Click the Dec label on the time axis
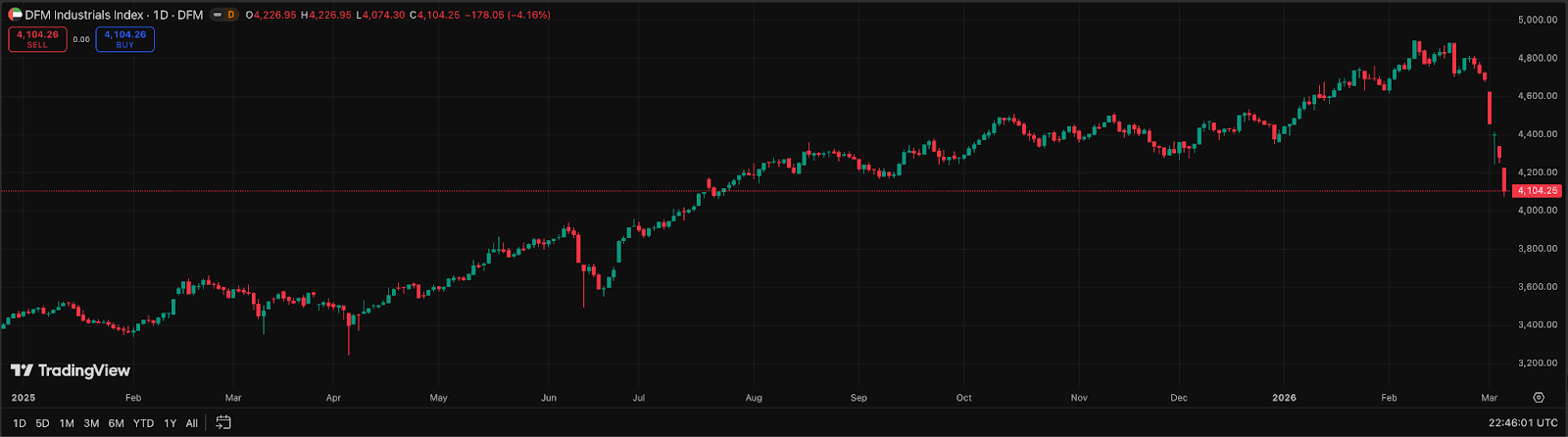 point(1179,398)
